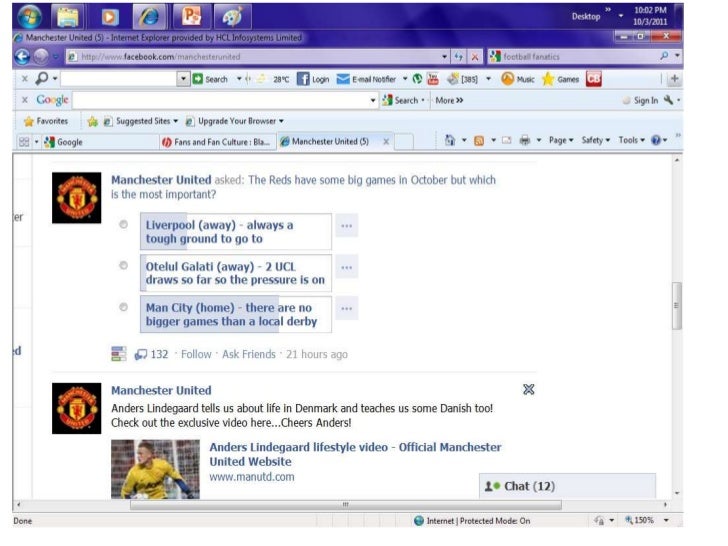Open the Windows Start orb
The height and width of the screenshot is (546, 728).
pos(29,16)
